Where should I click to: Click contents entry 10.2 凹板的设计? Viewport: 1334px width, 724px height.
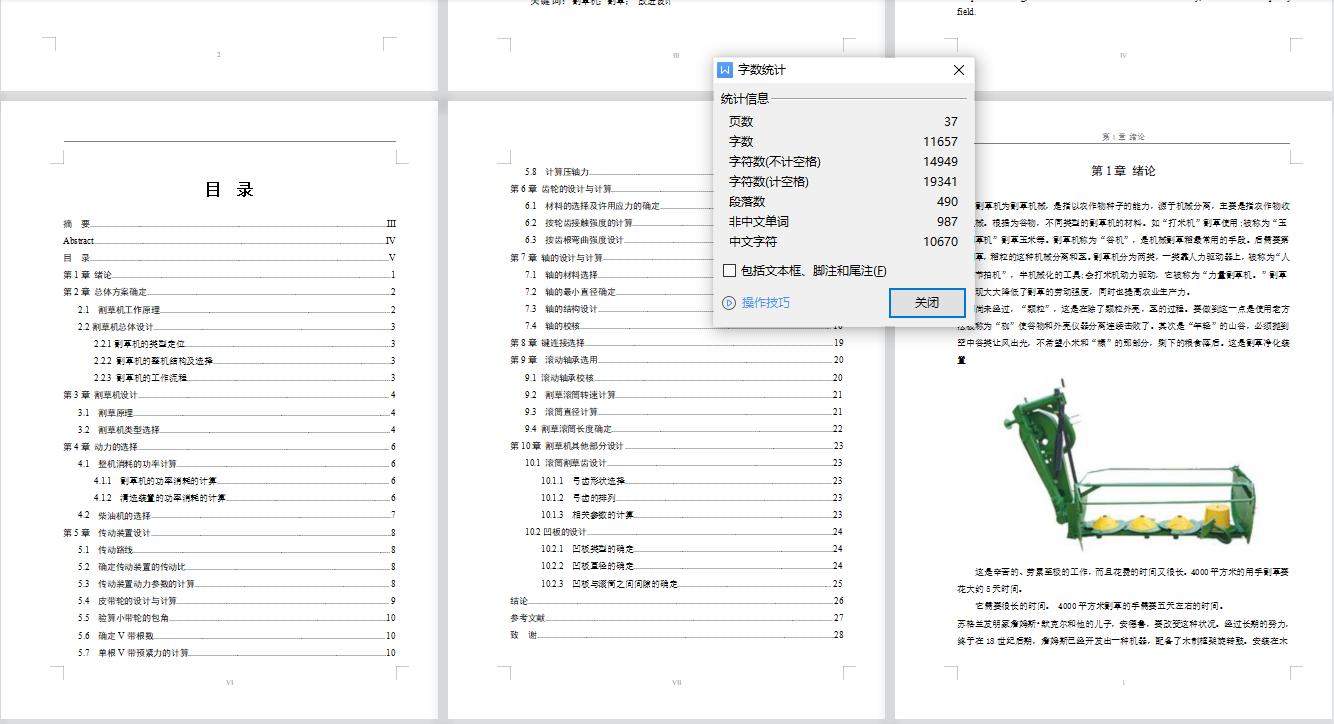[x=685, y=532]
